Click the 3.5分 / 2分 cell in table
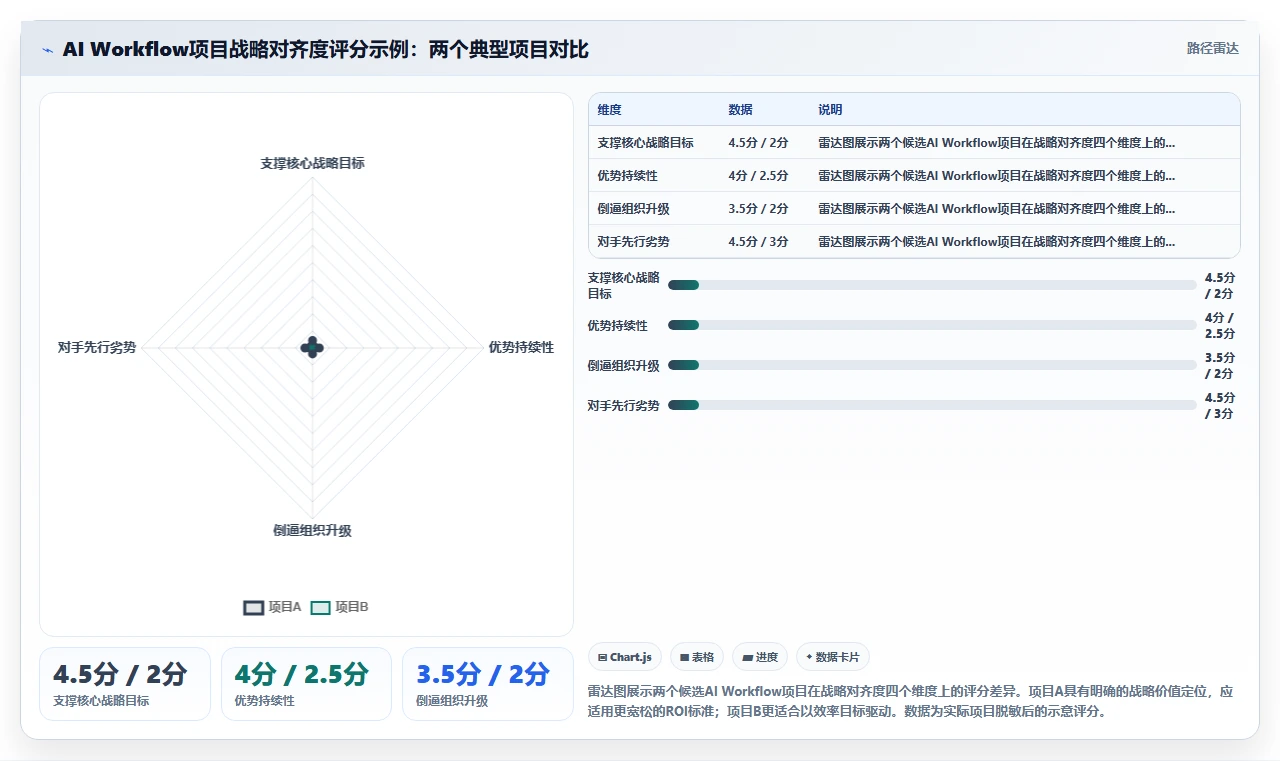 point(759,209)
